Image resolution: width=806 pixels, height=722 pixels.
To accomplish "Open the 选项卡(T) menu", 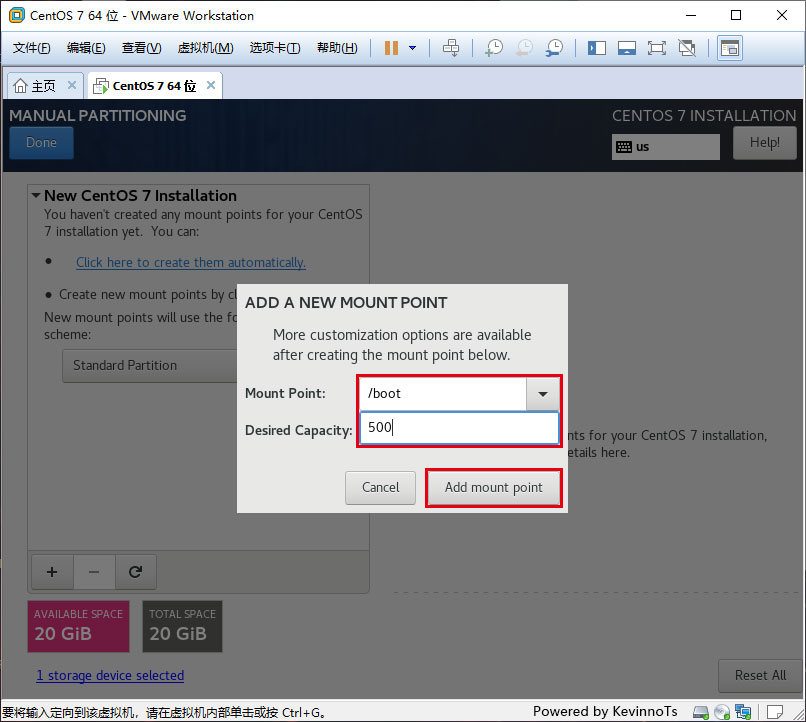I will (x=275, y=48).
